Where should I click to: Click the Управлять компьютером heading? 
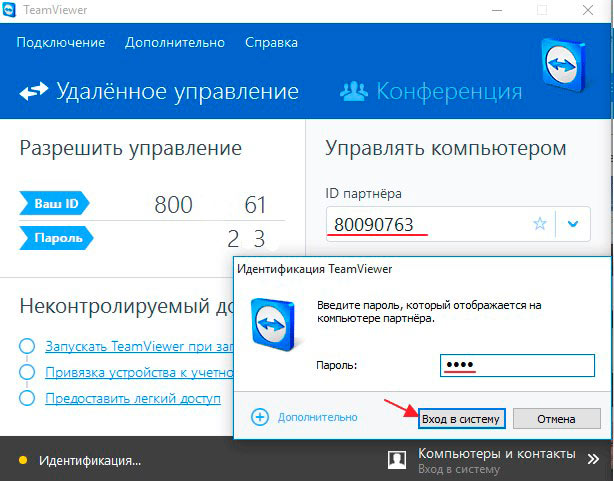click(446, 149)
